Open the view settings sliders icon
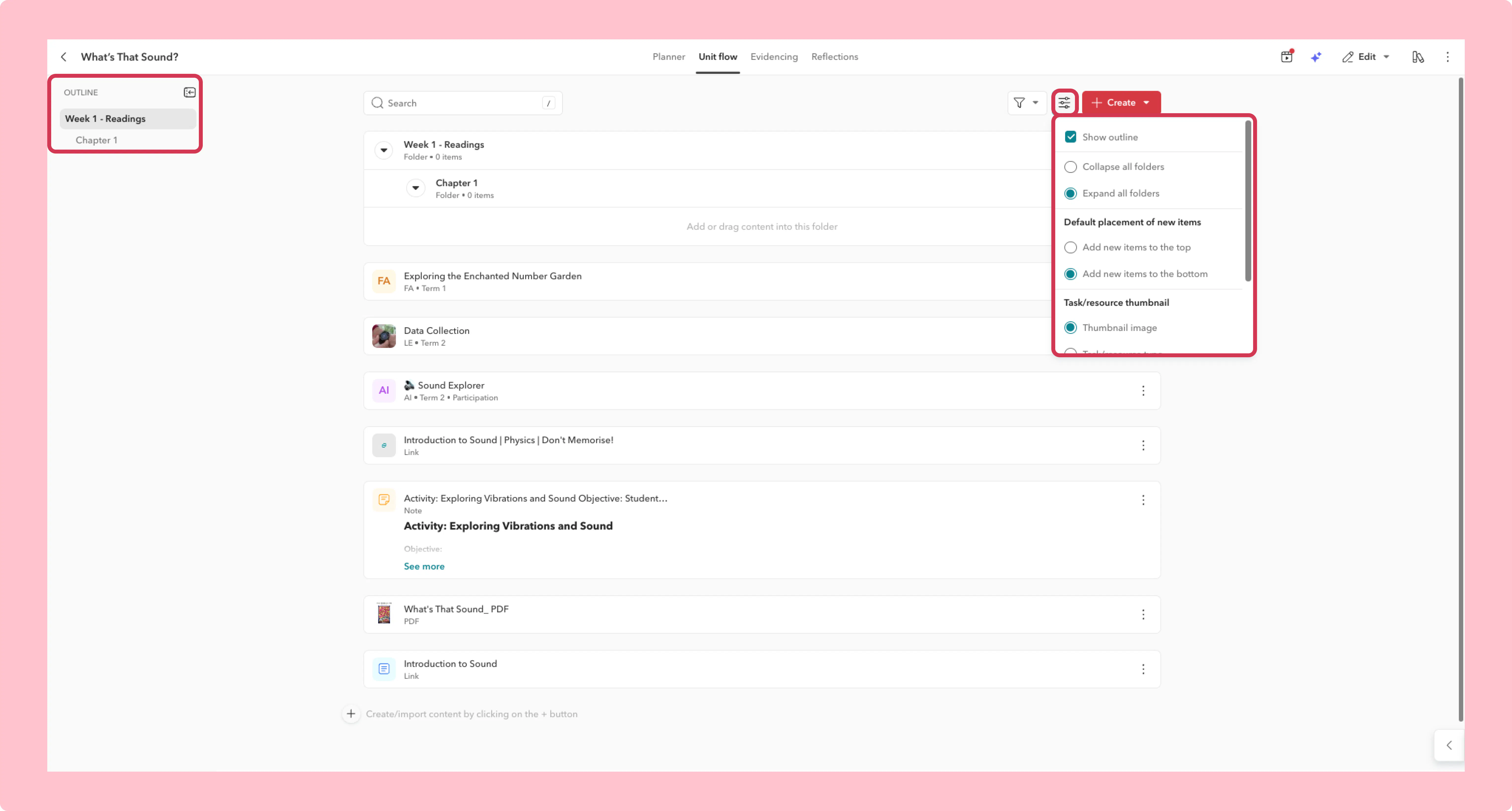Screen dimensions: 1512x811 [1064, 103]
